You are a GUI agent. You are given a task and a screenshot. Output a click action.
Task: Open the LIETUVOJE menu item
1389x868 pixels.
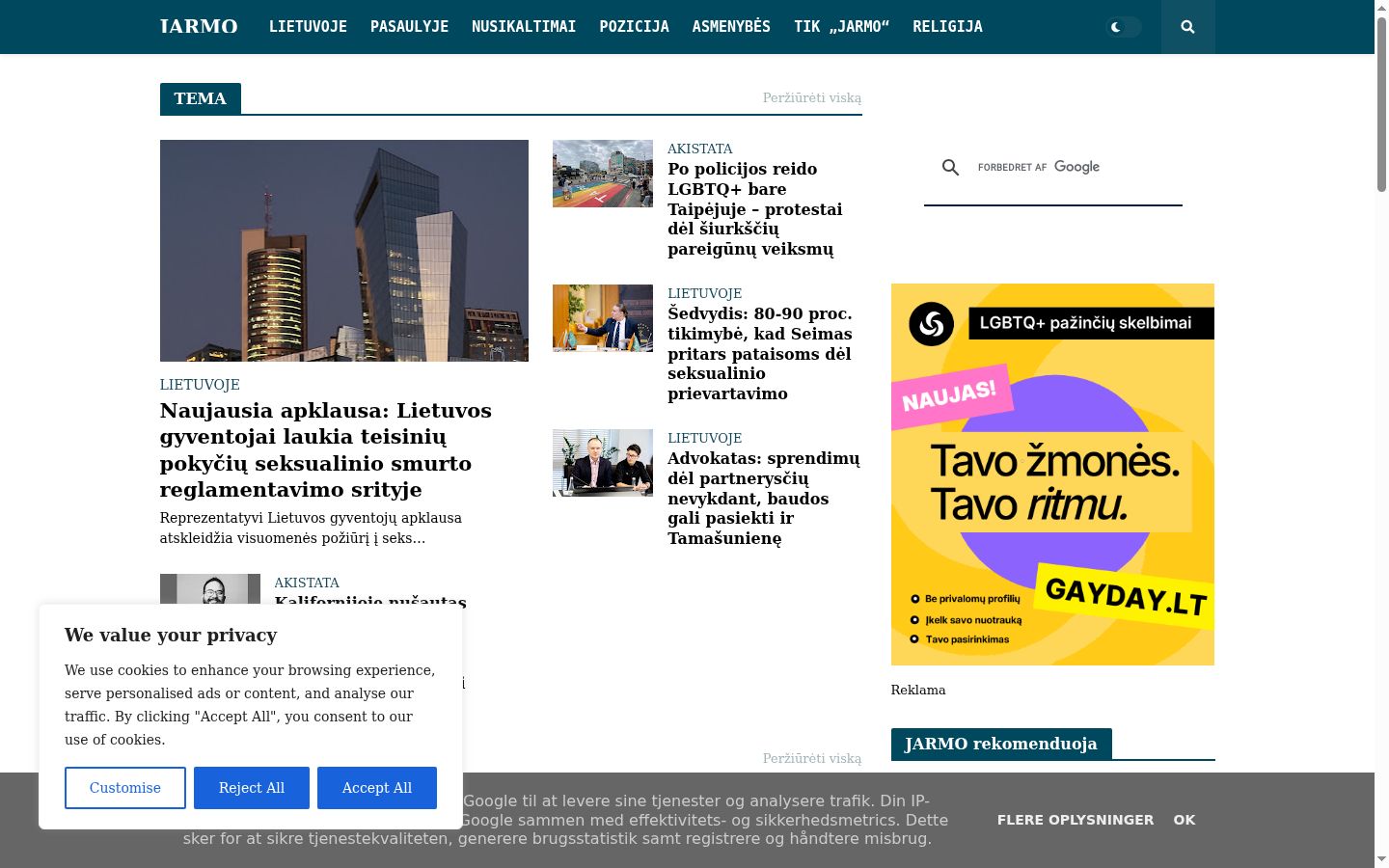pos(308,27)
